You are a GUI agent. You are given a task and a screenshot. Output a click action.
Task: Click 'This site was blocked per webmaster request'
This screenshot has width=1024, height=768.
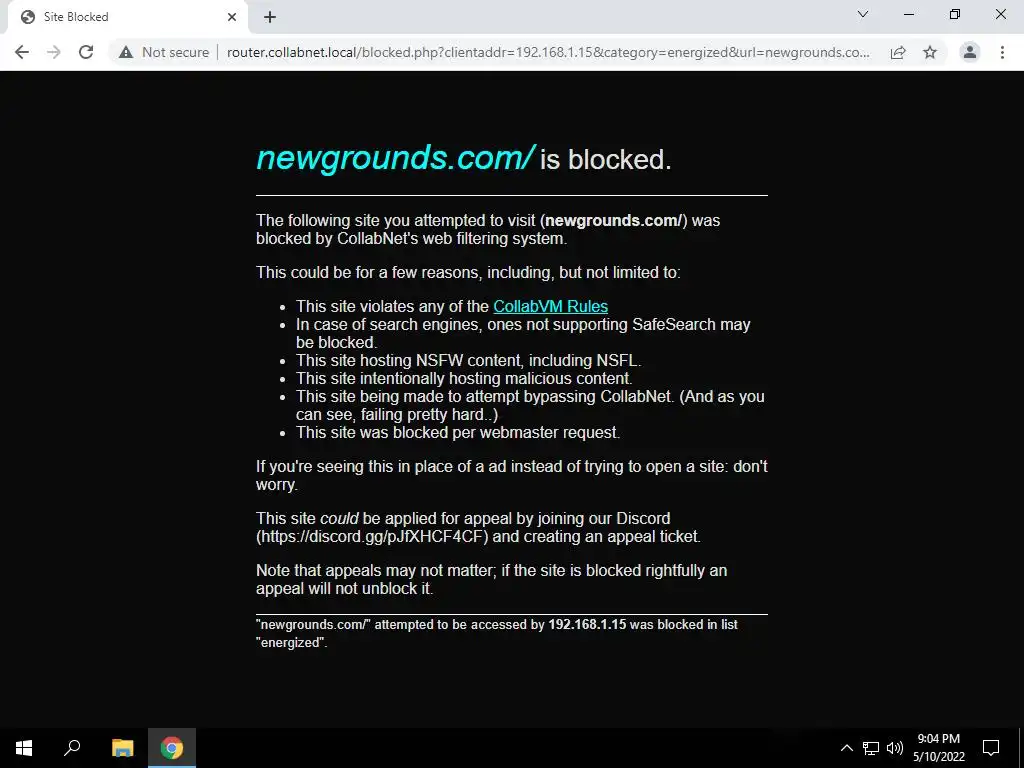(458, 432)
